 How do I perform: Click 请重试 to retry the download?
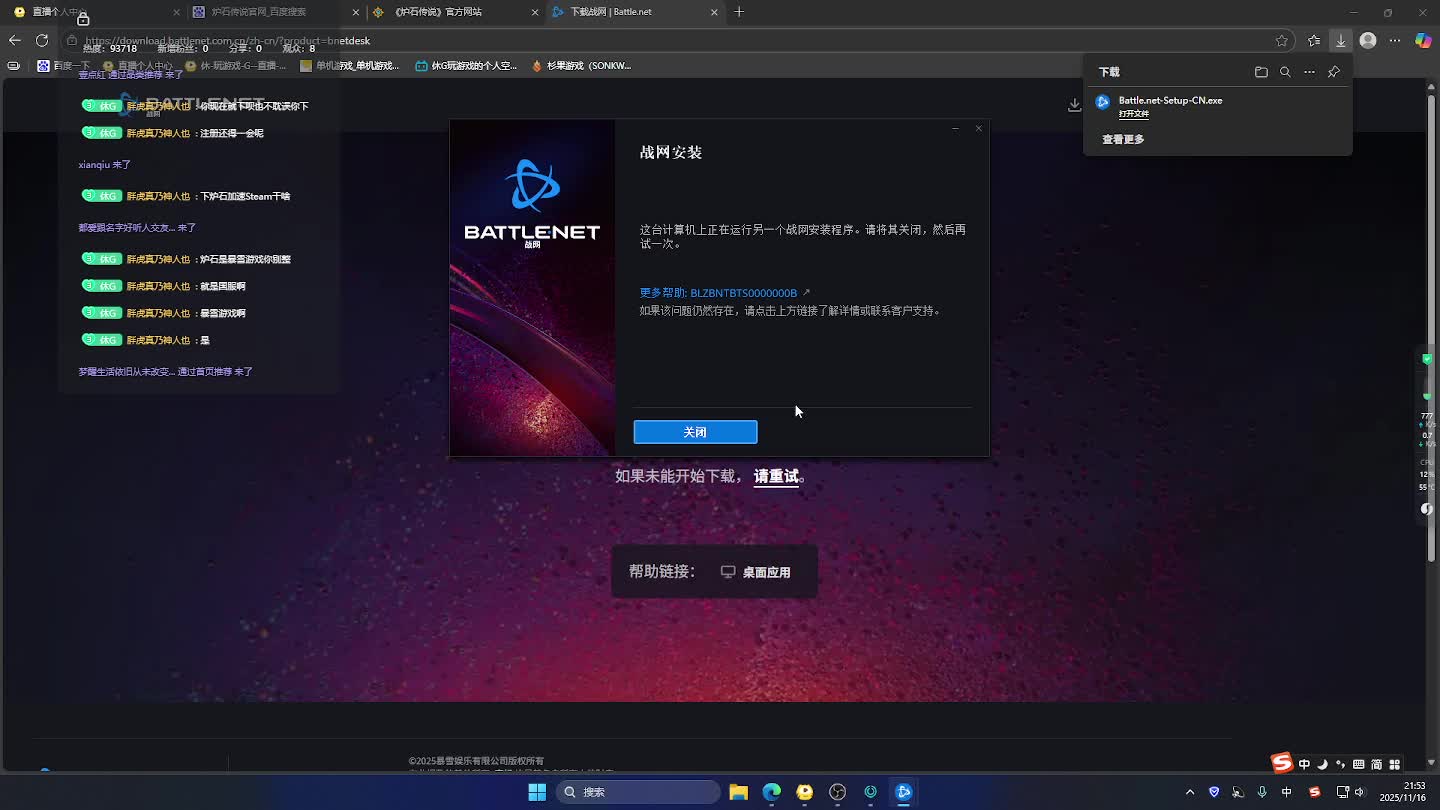776,476
